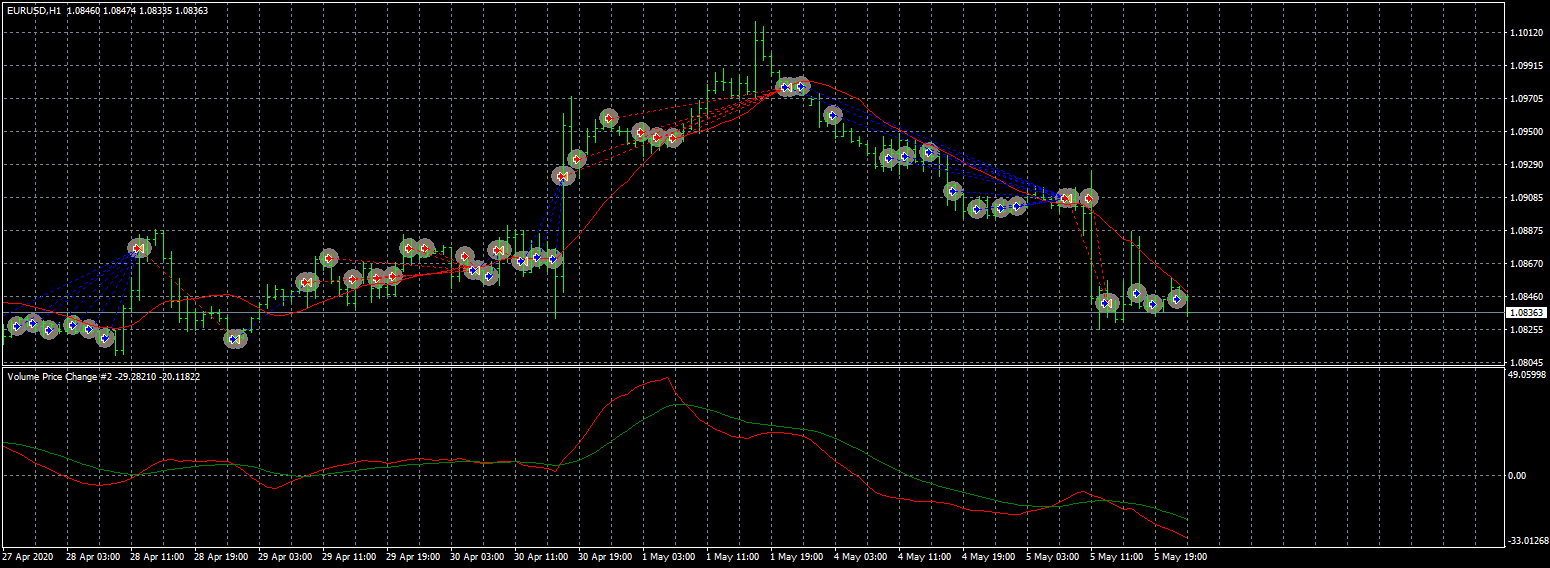Click the 1.09915 price axis label

click(1527, 66)
